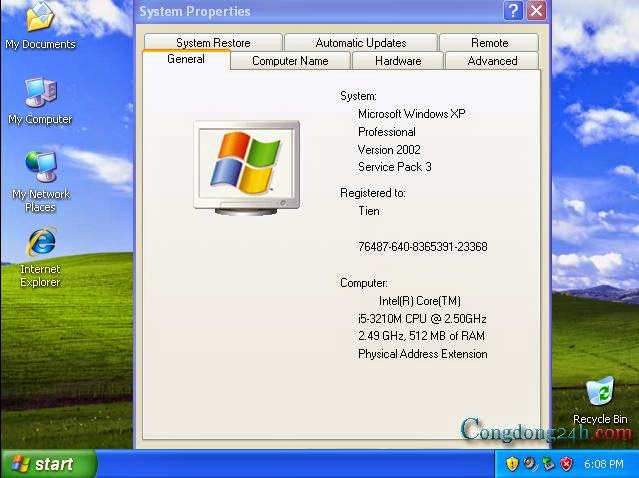Click the System: label
Screen dimensions: 639x478
coord(358,96)
